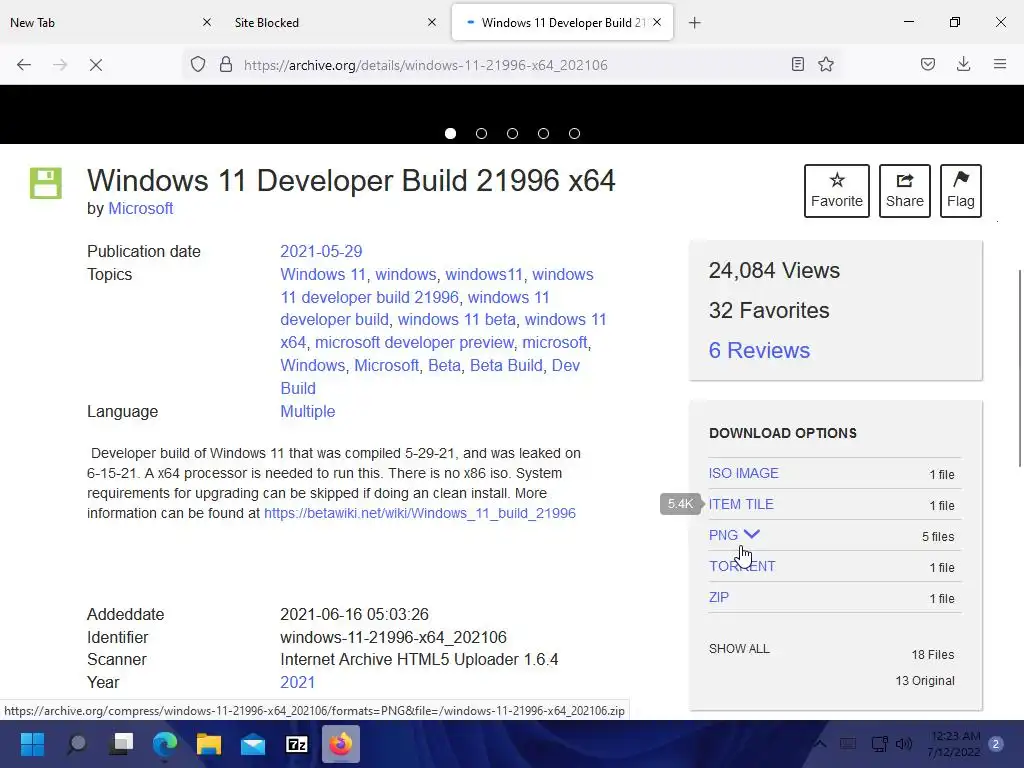Open the 2021 year link

pos(298,682)
